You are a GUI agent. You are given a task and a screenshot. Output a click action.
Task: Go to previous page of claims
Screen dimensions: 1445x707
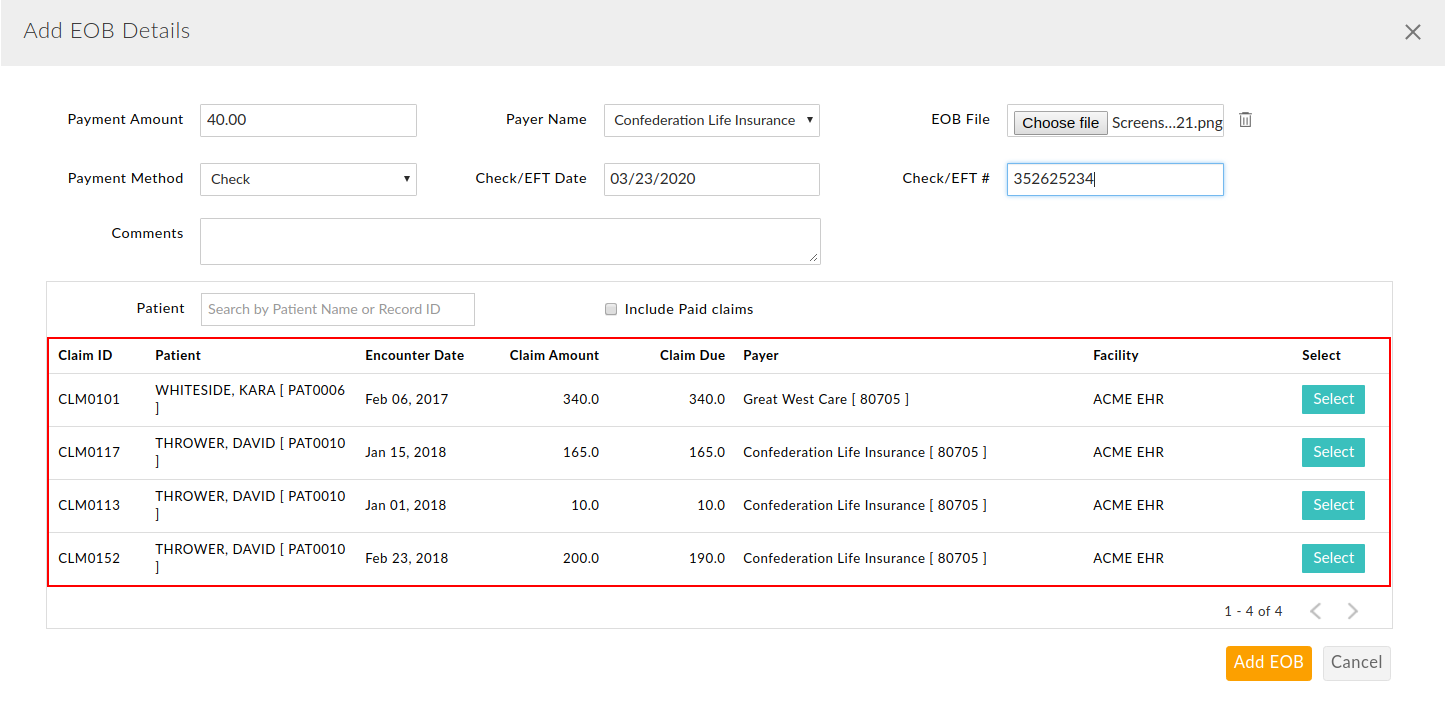click(1316, 611)
